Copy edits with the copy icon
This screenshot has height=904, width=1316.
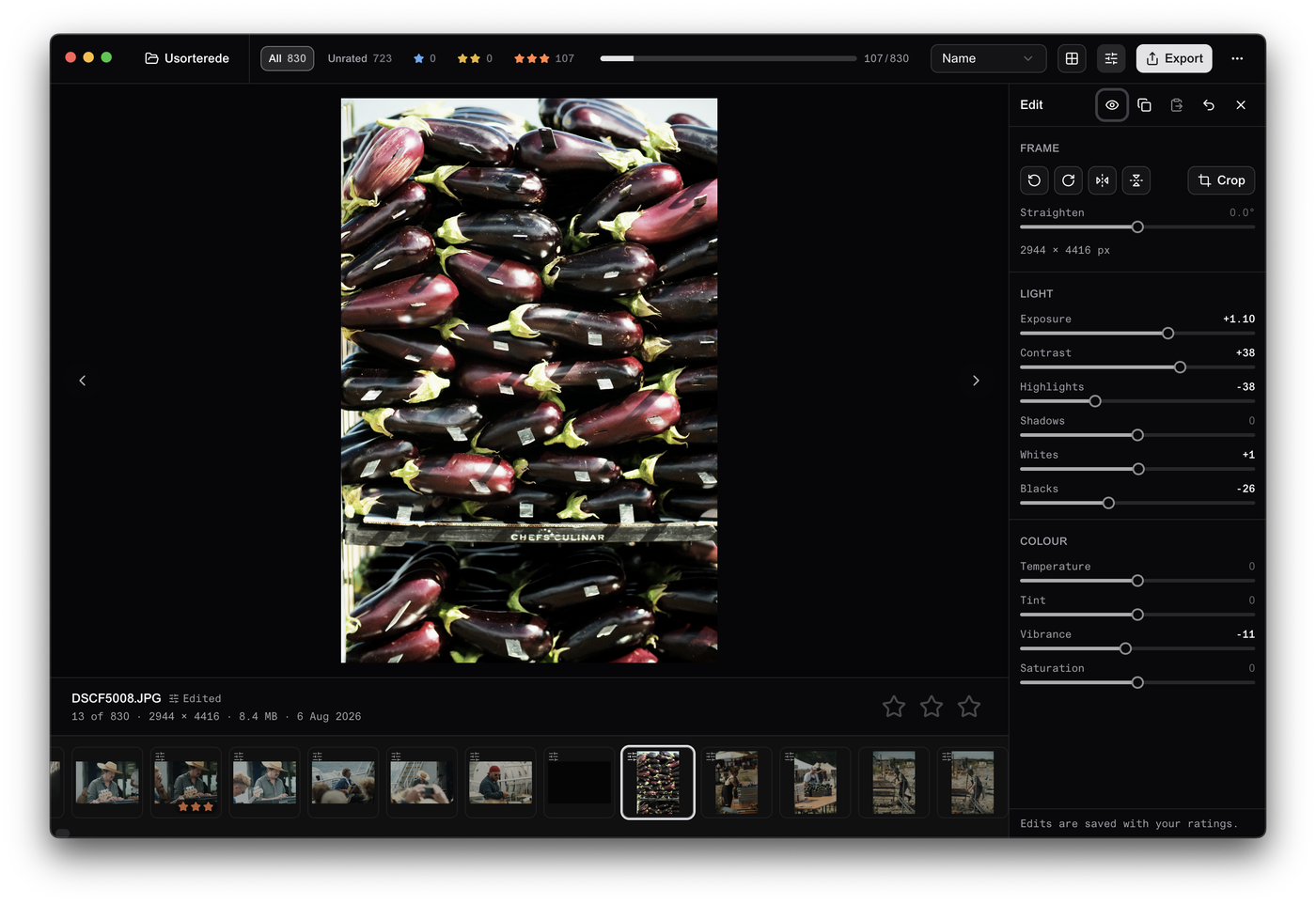(1144, 105)
